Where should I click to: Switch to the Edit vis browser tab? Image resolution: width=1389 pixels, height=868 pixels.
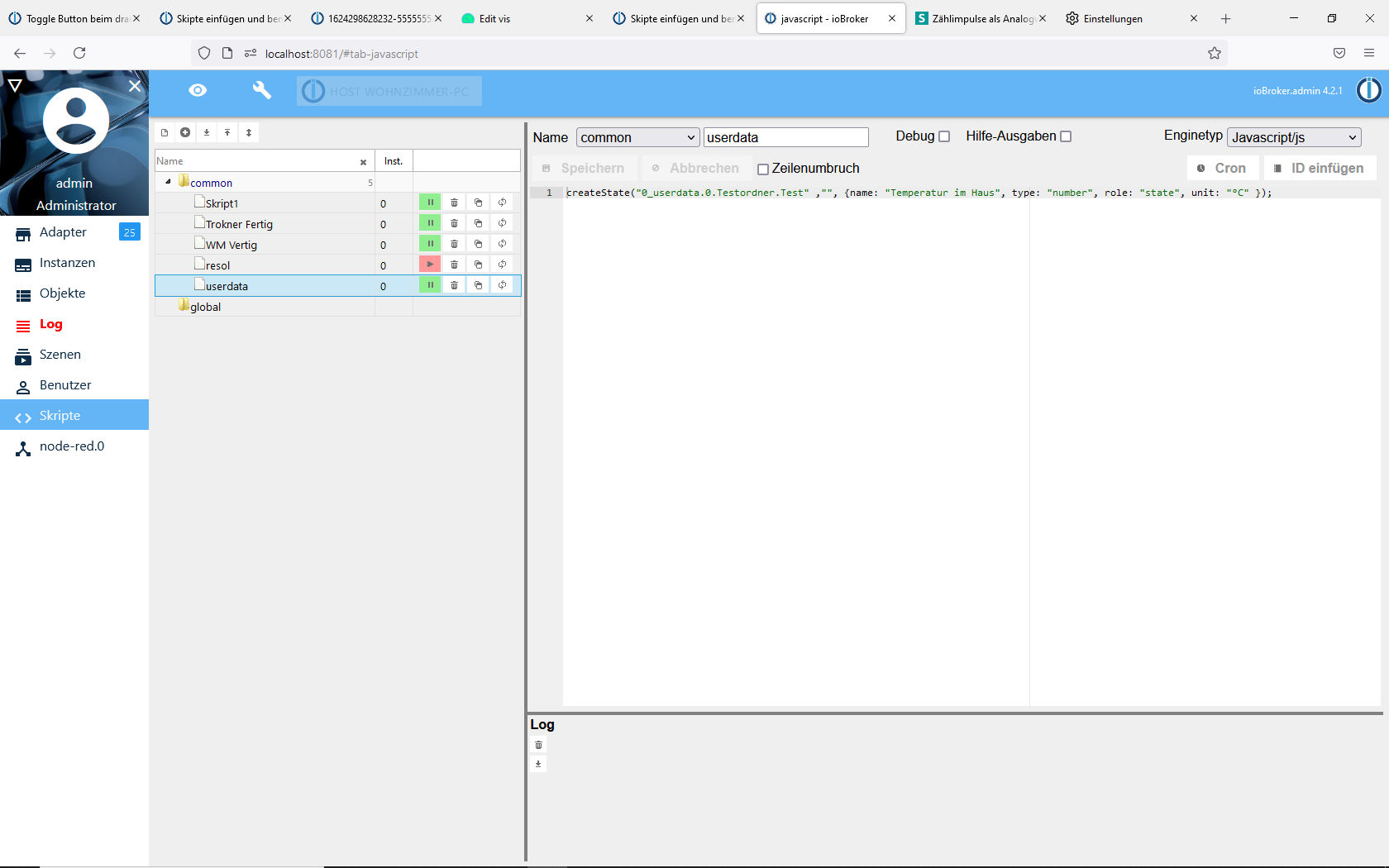(526, 18)
